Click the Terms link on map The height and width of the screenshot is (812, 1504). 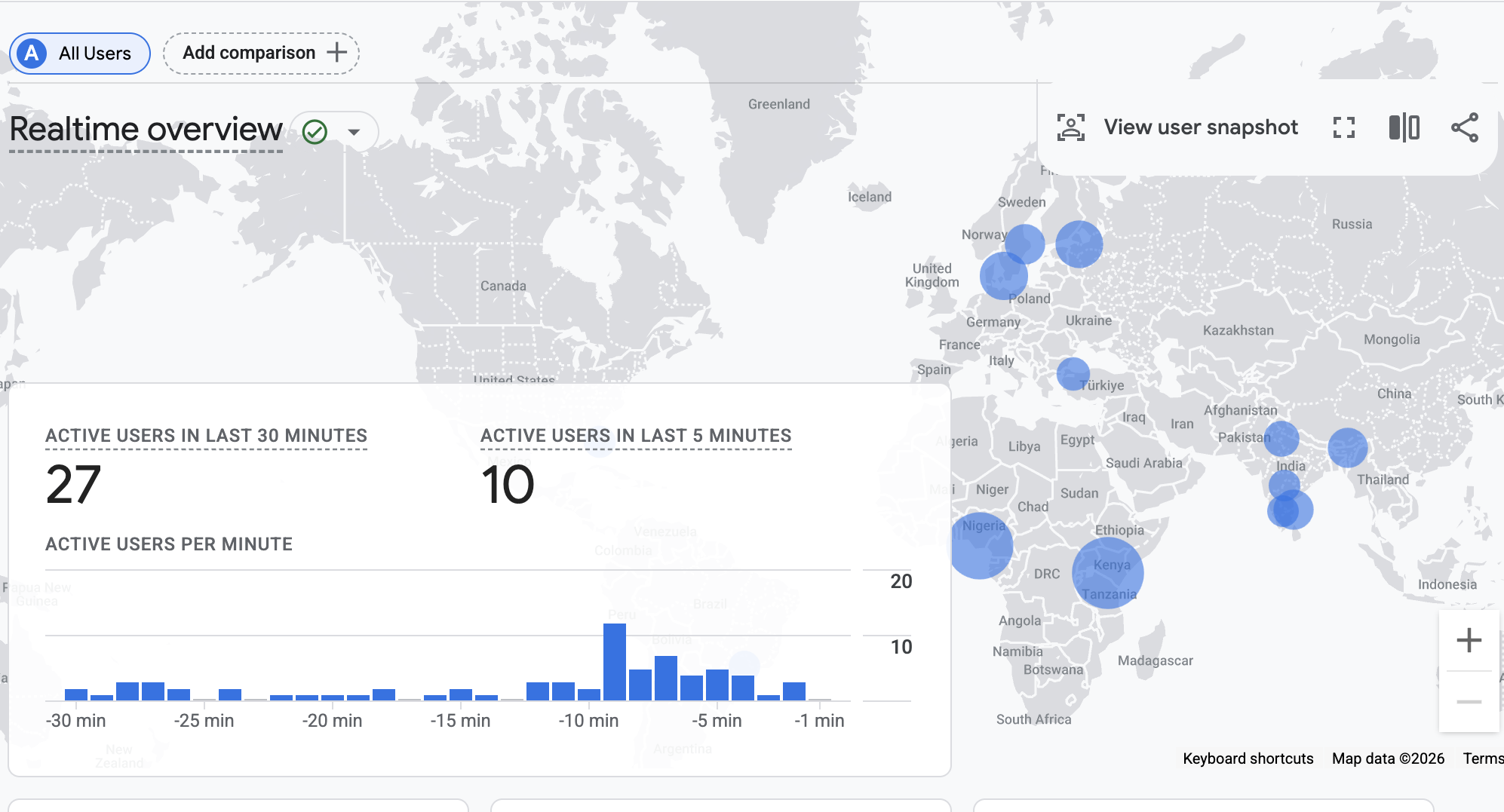pyautogui.click(x=1483, y=758)
